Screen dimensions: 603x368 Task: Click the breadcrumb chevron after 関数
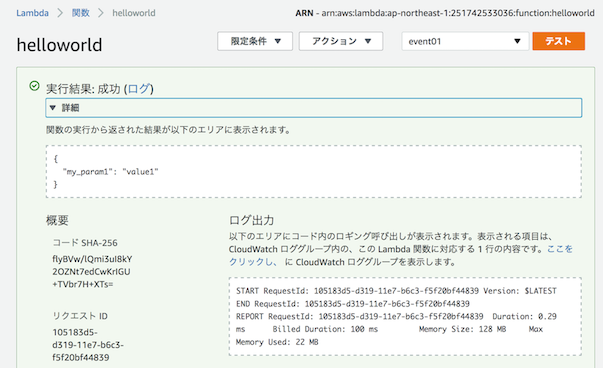101,13
